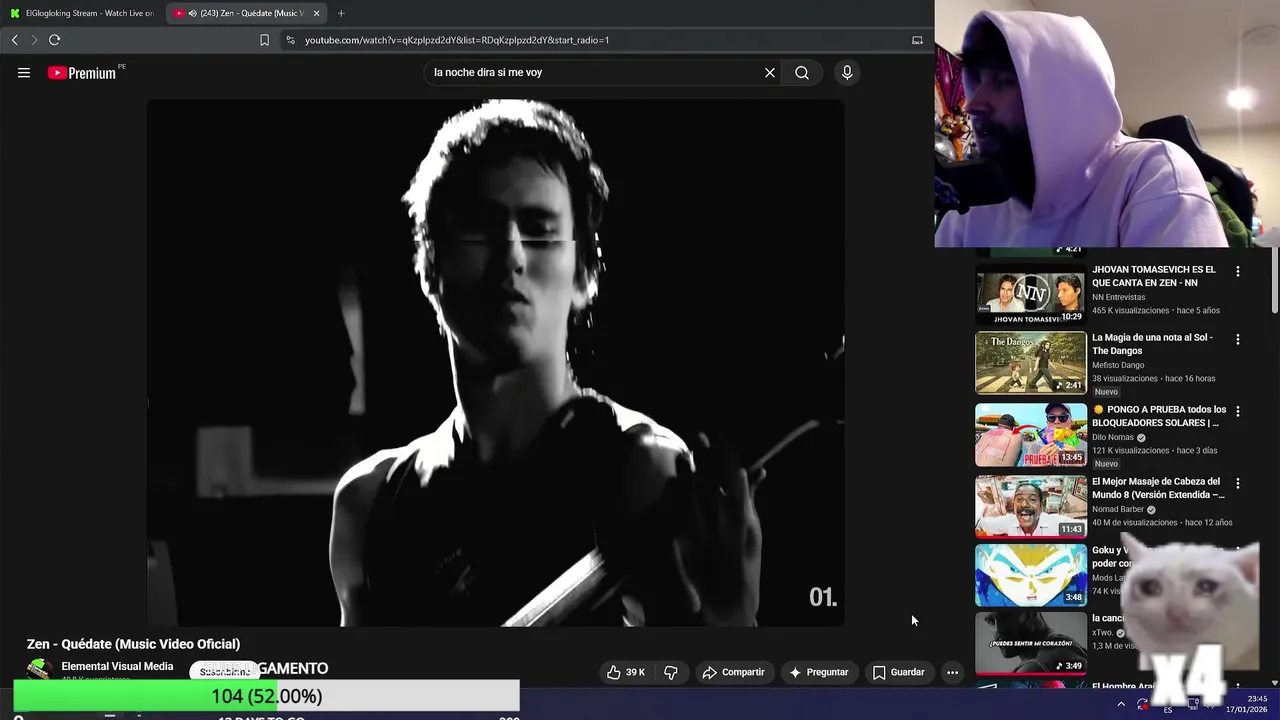Screen dimensions: 1280x720
Task: Open options menu for bloqueadores solares video
Action: pyautogui.click(x=1238, y=411)
